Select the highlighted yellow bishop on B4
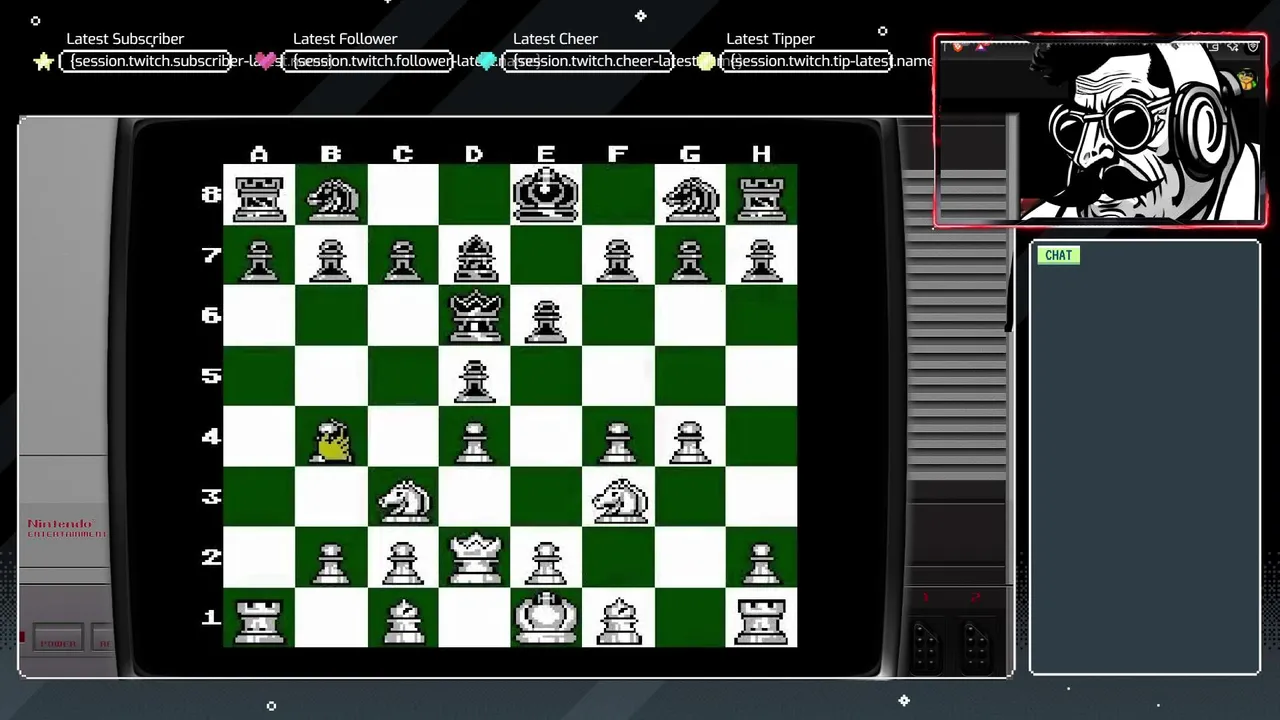The image size is (1280, 720). click(331, 441)
